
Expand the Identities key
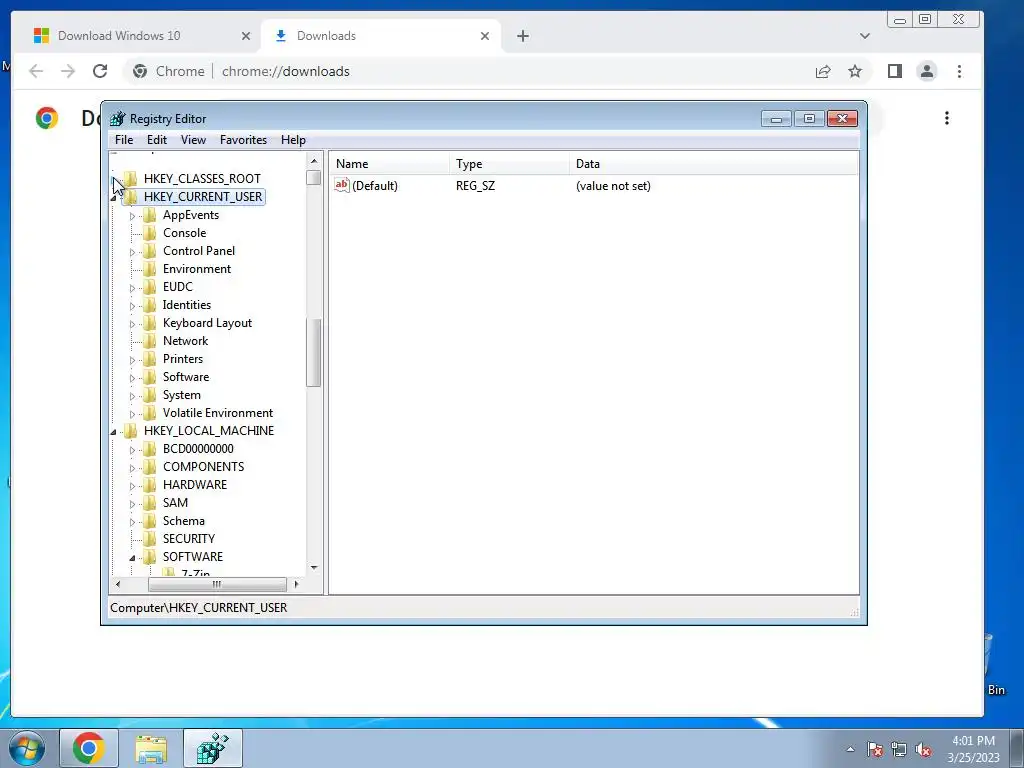132,306
